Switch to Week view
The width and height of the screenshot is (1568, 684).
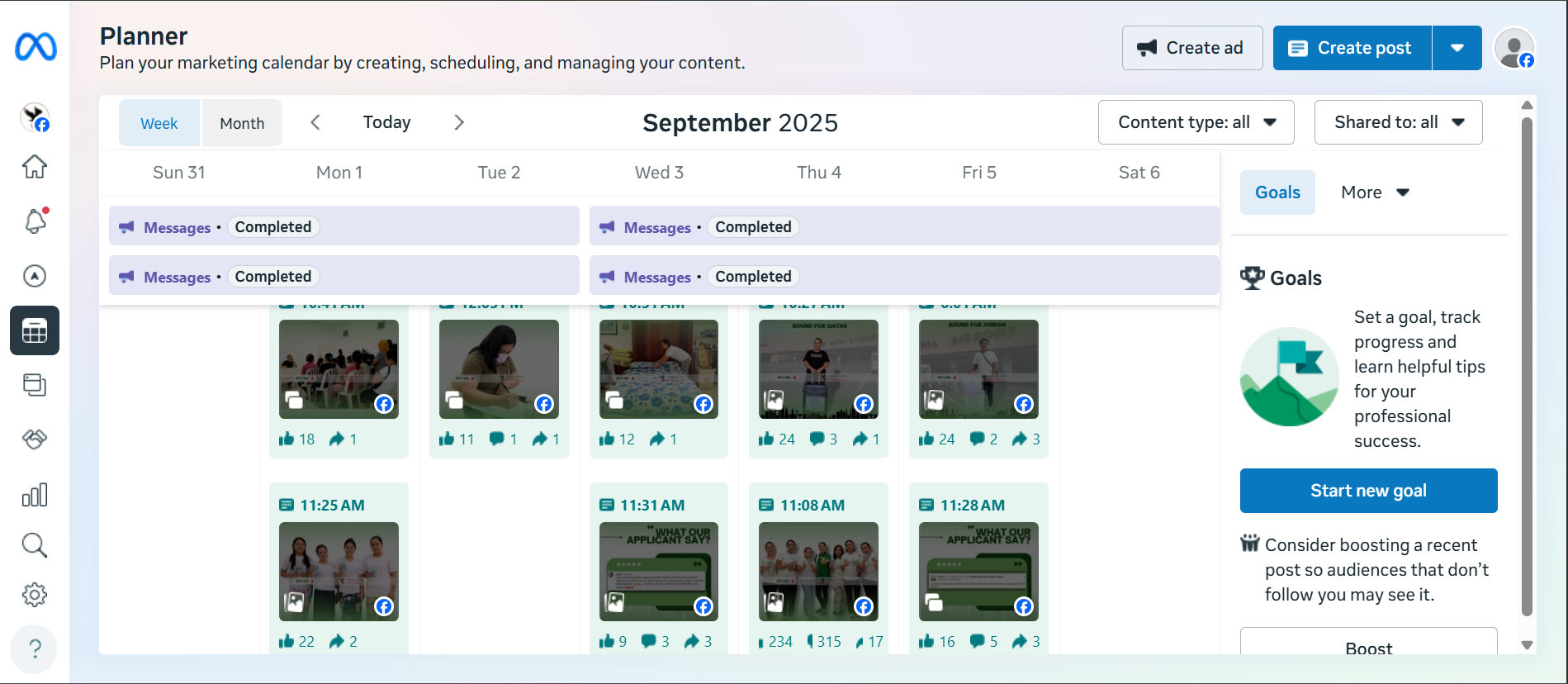coord(159,123)
